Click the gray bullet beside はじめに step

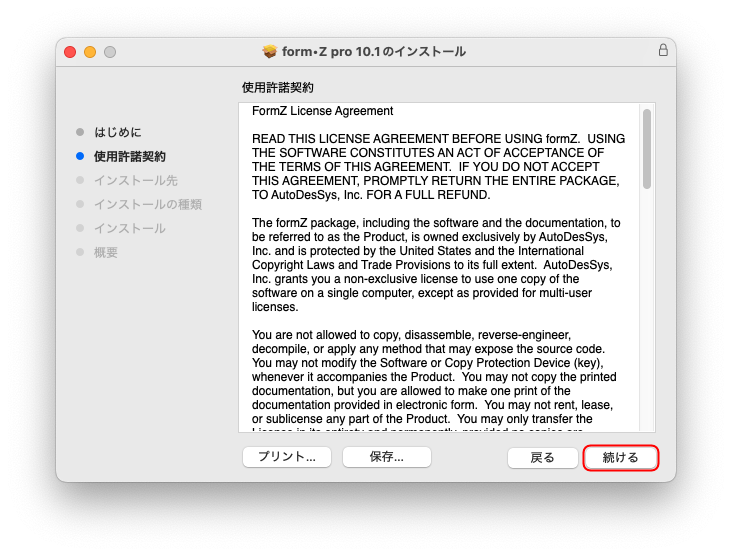[x=80, y=132]
